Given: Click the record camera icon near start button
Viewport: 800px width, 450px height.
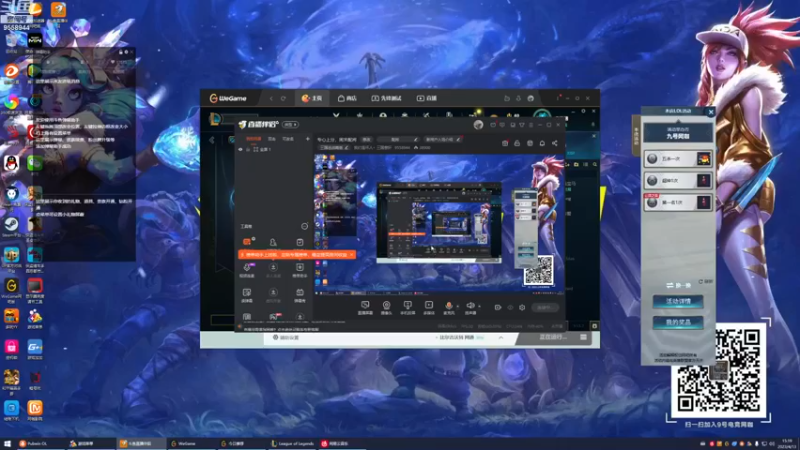Looking at the screenshot, I should click(x=497, y=308).
